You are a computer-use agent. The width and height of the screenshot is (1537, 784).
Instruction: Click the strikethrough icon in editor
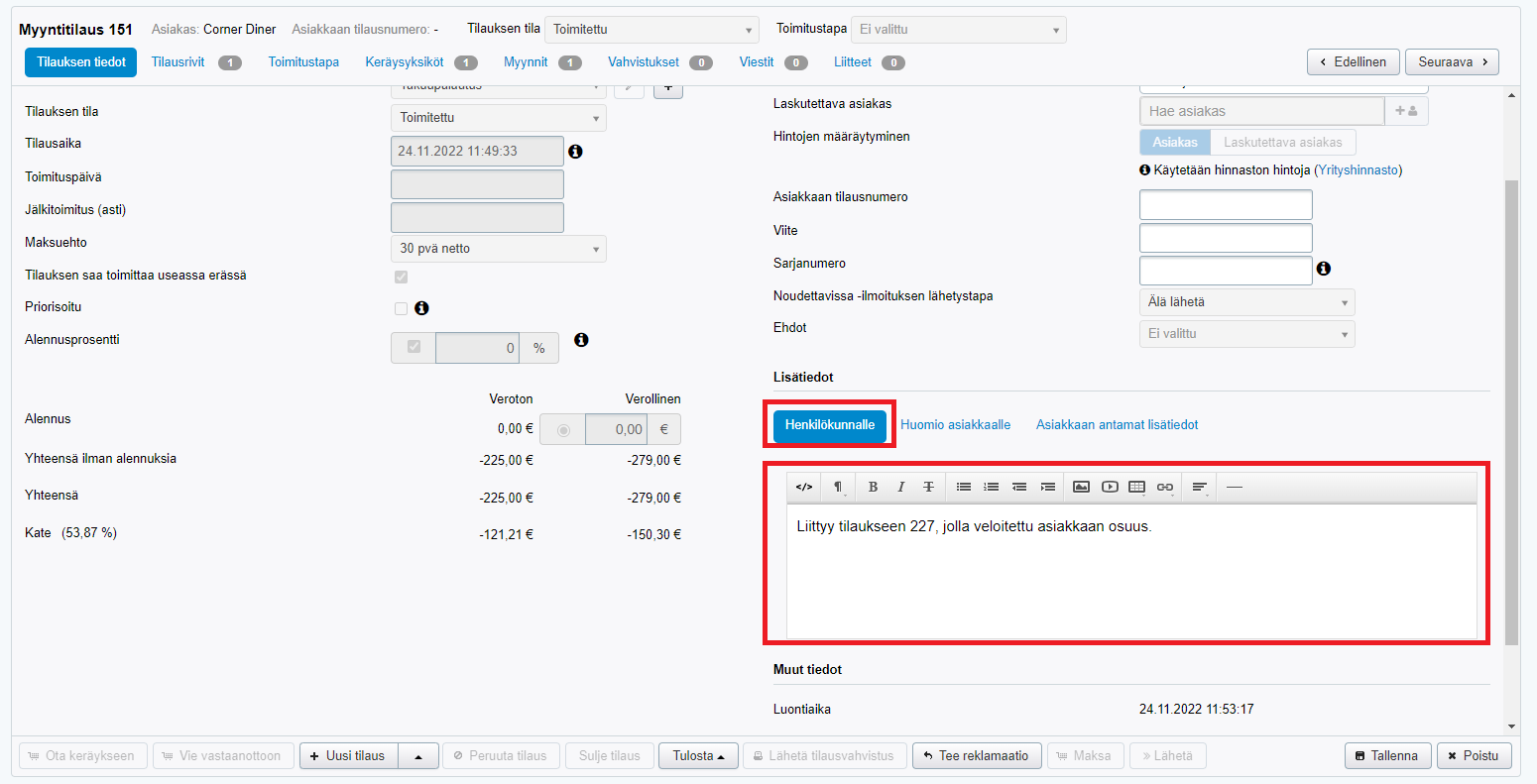[x=928, y=487]
